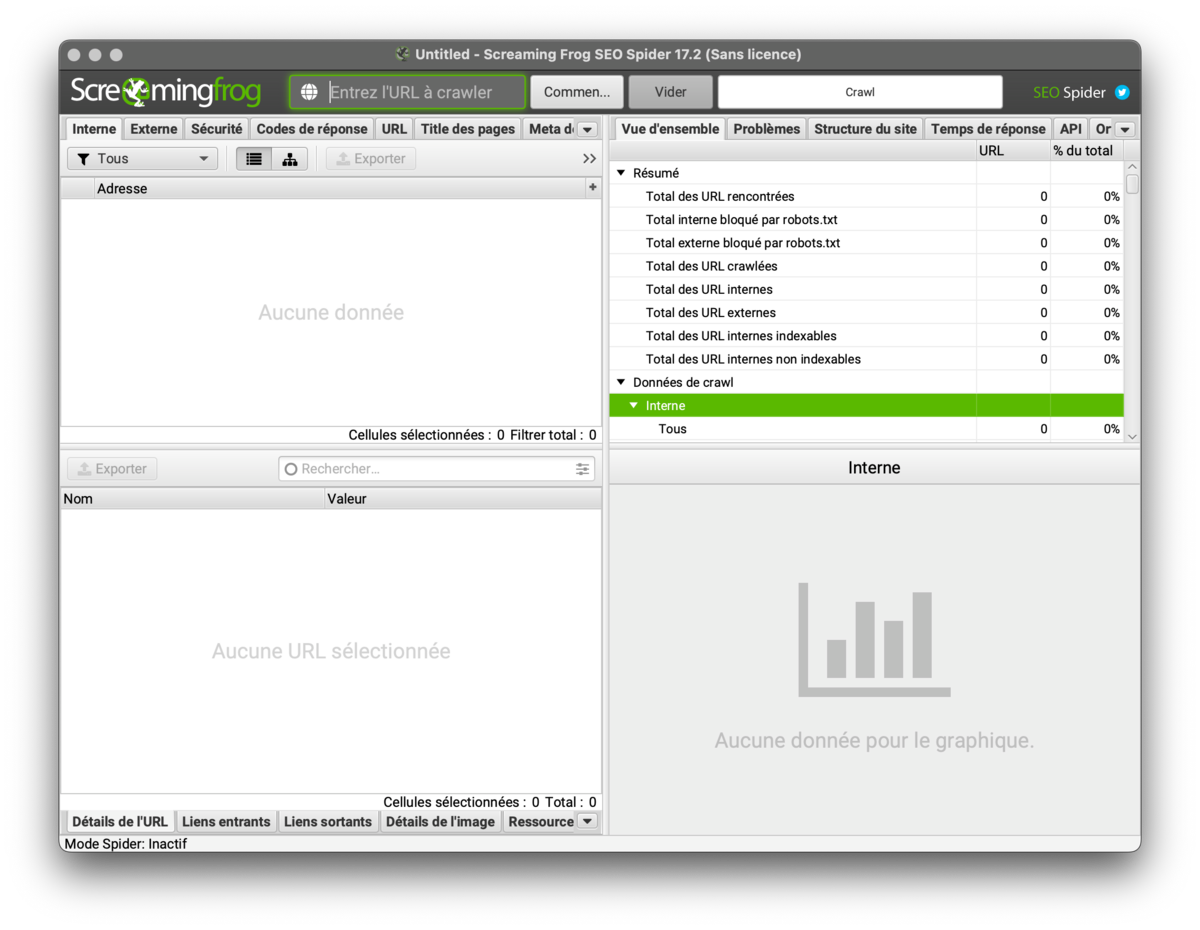Select "Total externe bloqué par robots.txt" row
Viewport: 1200px width, 930px height.
(x=866, y=242)
